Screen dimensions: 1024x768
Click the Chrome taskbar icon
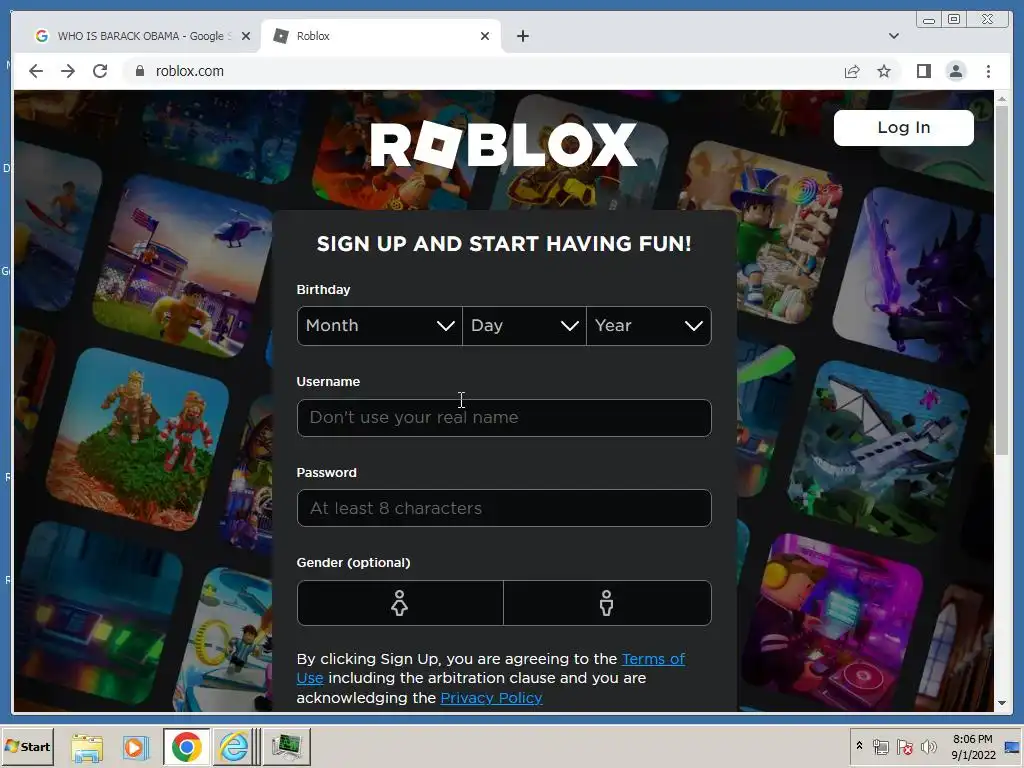[187, 746]
